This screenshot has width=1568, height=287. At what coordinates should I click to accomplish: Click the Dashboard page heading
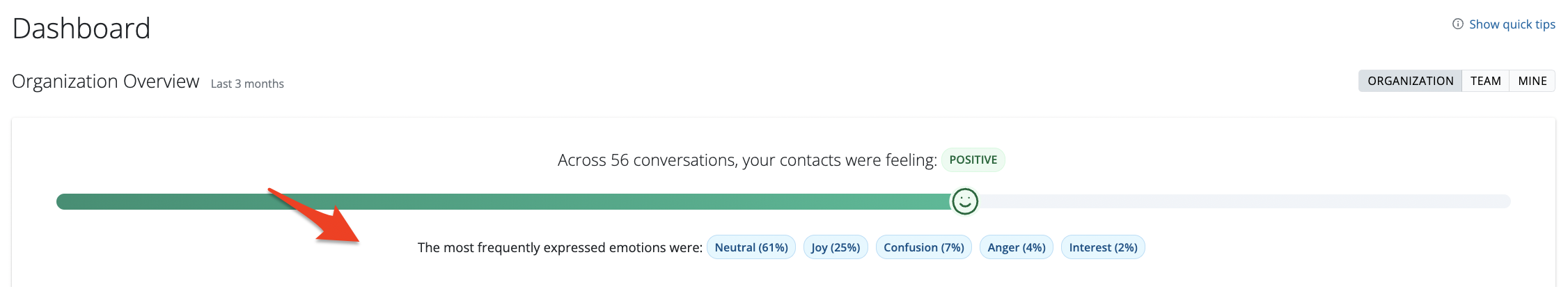(81, 29)
